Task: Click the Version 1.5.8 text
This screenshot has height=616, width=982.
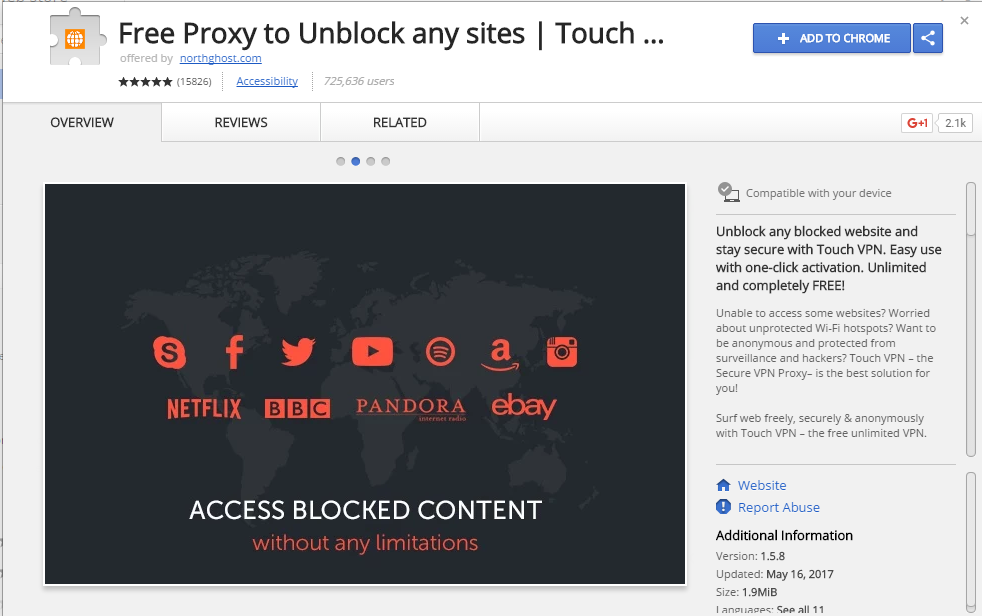Action: click(x=750, y=556)
